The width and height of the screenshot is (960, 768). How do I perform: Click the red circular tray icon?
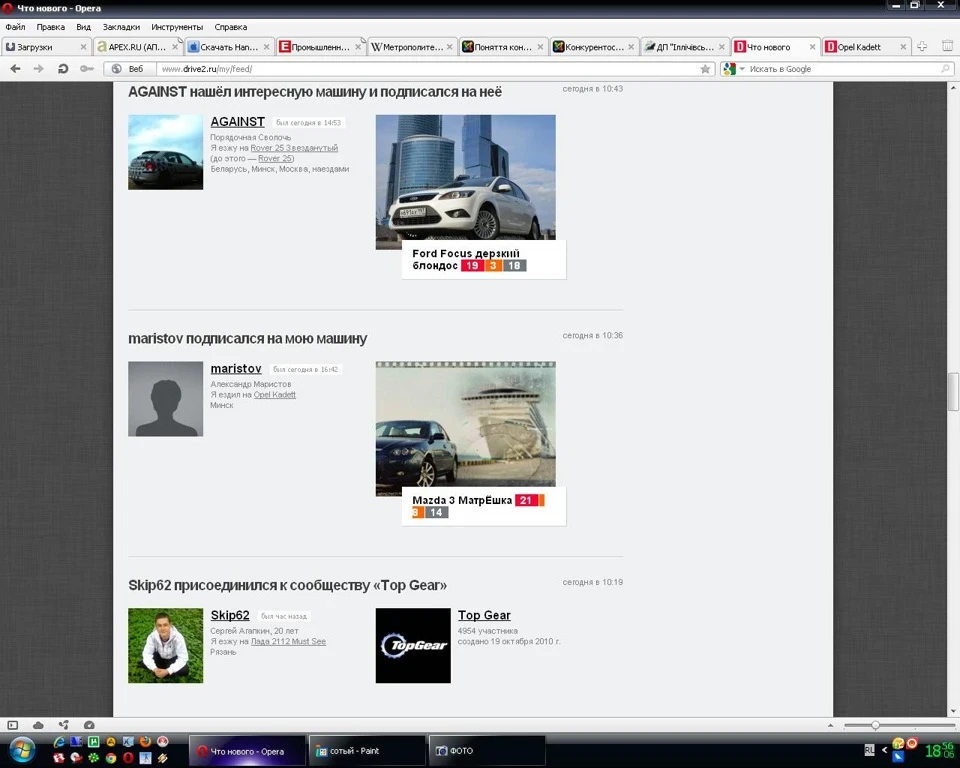pos(912,743)
